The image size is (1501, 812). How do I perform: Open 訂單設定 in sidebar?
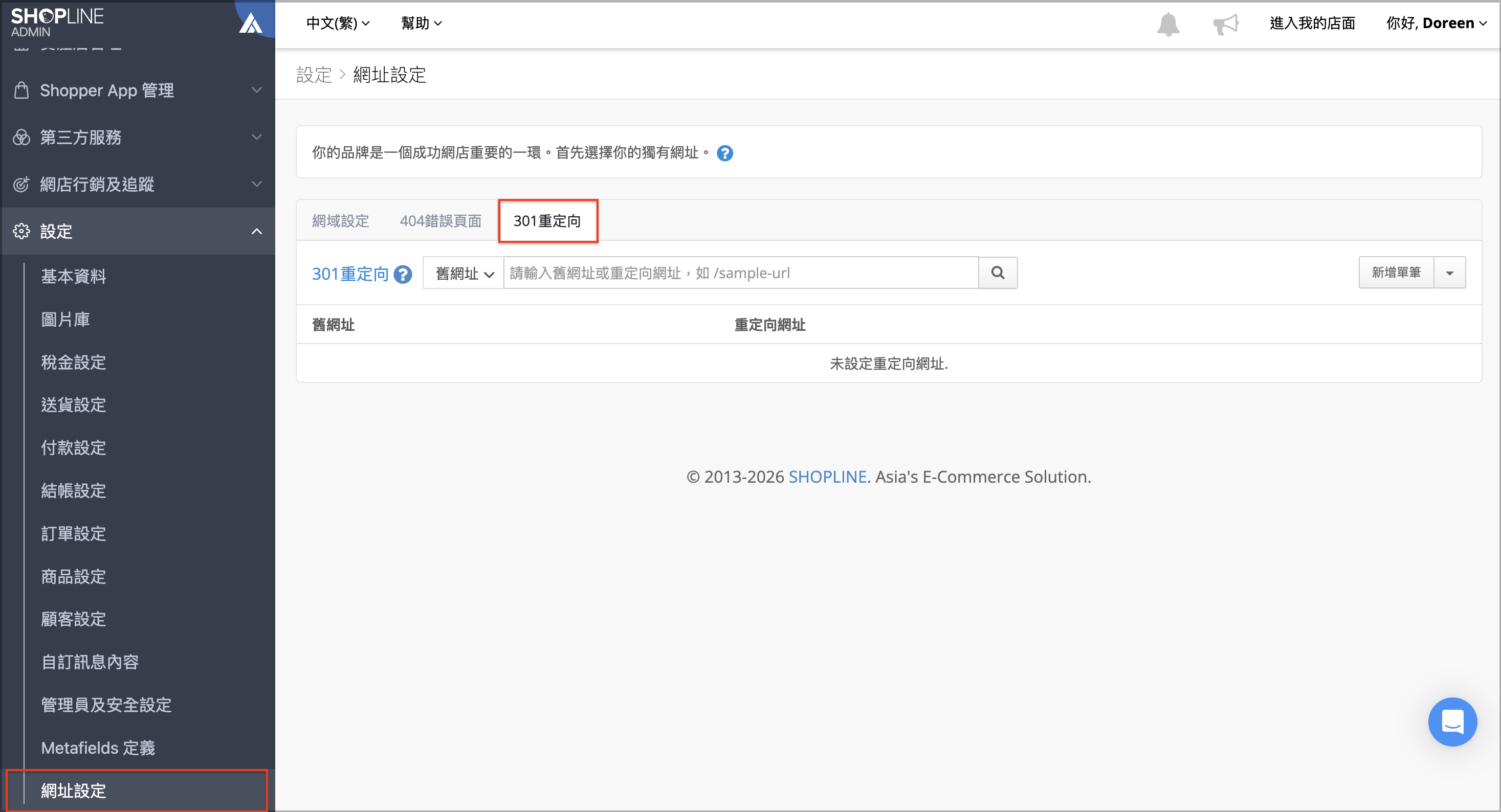pos(74,533)
